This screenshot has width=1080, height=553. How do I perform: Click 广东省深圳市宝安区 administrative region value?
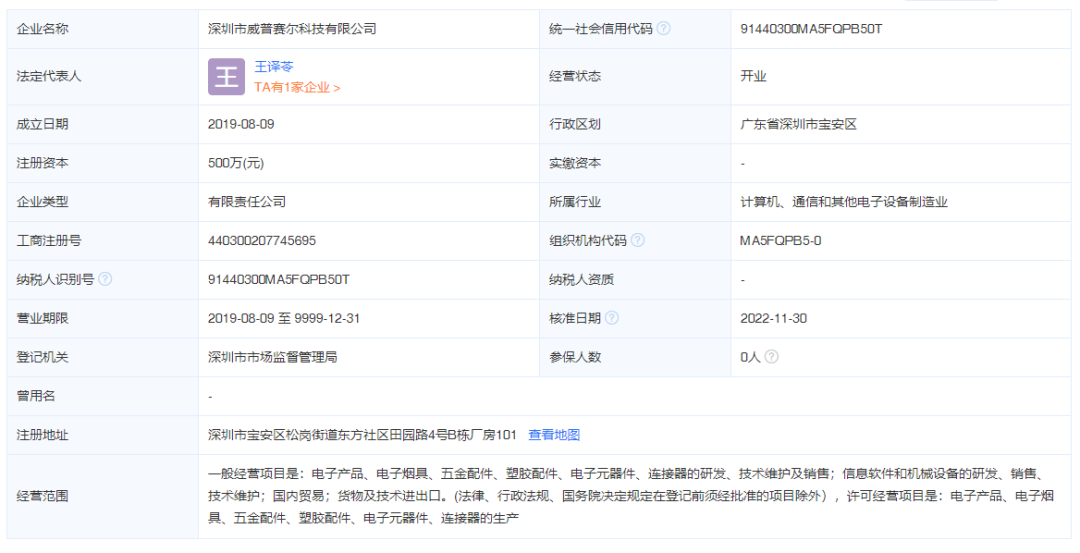(x=798, y=124)
